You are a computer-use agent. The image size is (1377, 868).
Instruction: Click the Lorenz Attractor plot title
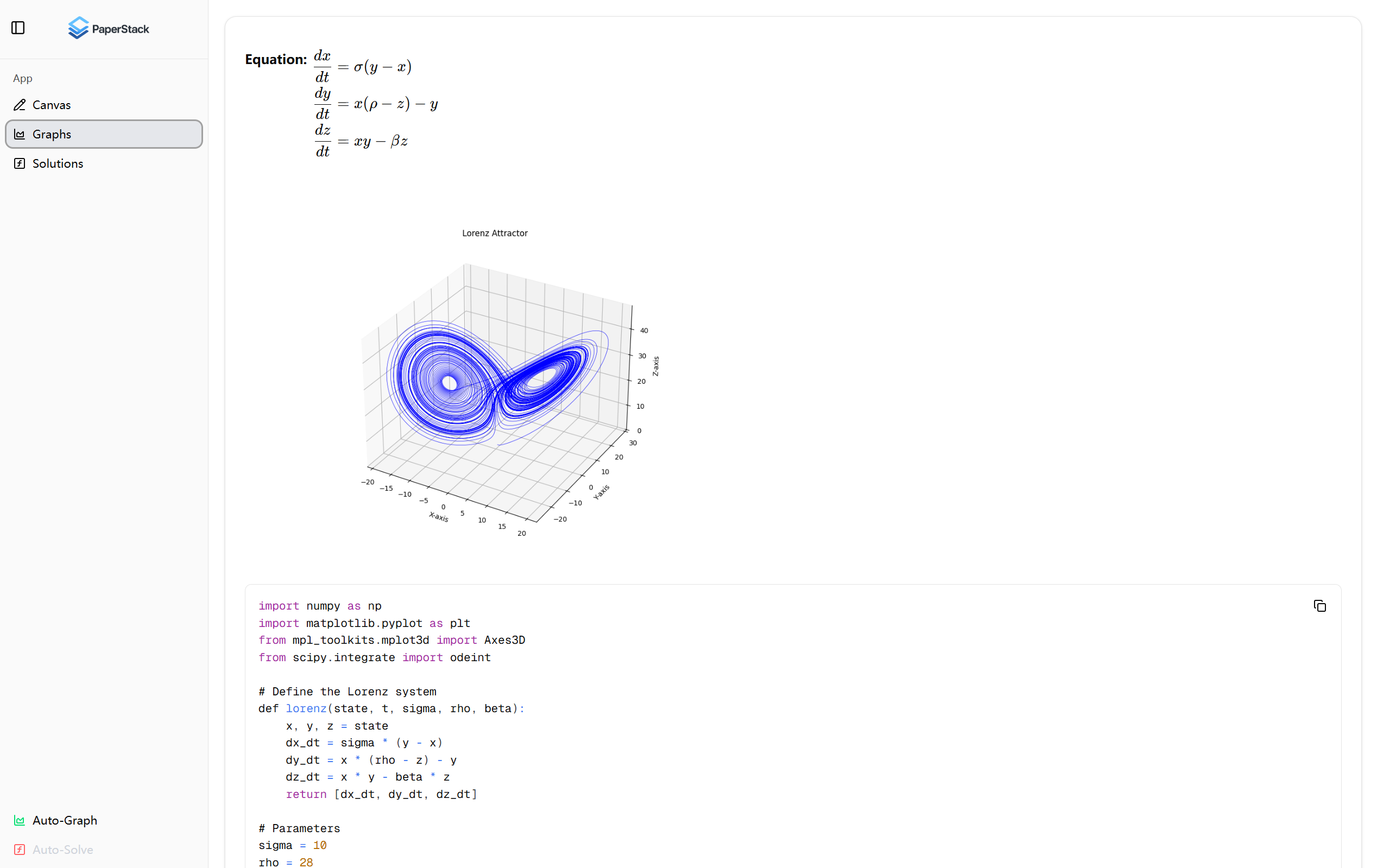pyautogui.click(x=495, y=233)
